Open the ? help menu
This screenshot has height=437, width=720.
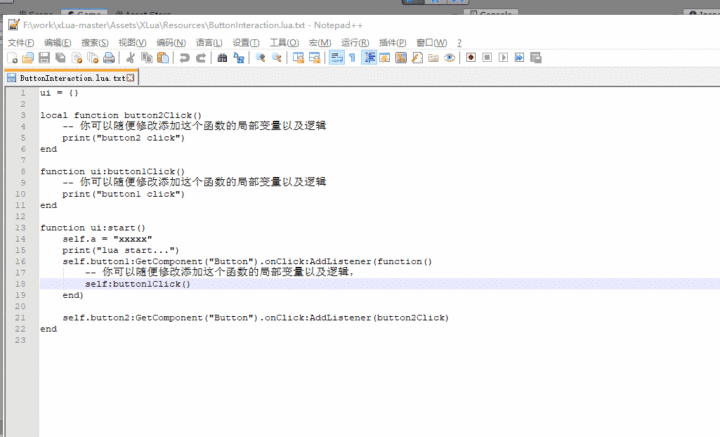coord(459,43)
